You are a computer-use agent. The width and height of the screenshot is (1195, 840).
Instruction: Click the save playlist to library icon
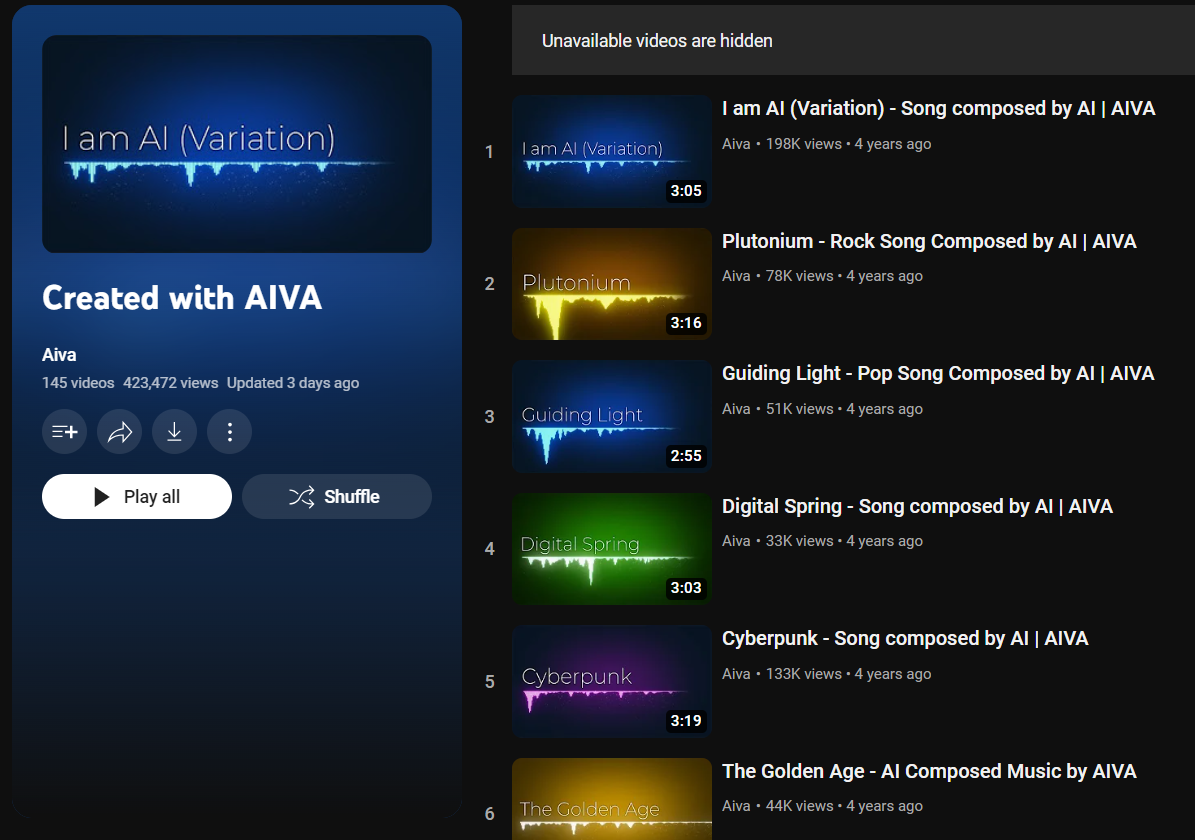tap(64, 432)
